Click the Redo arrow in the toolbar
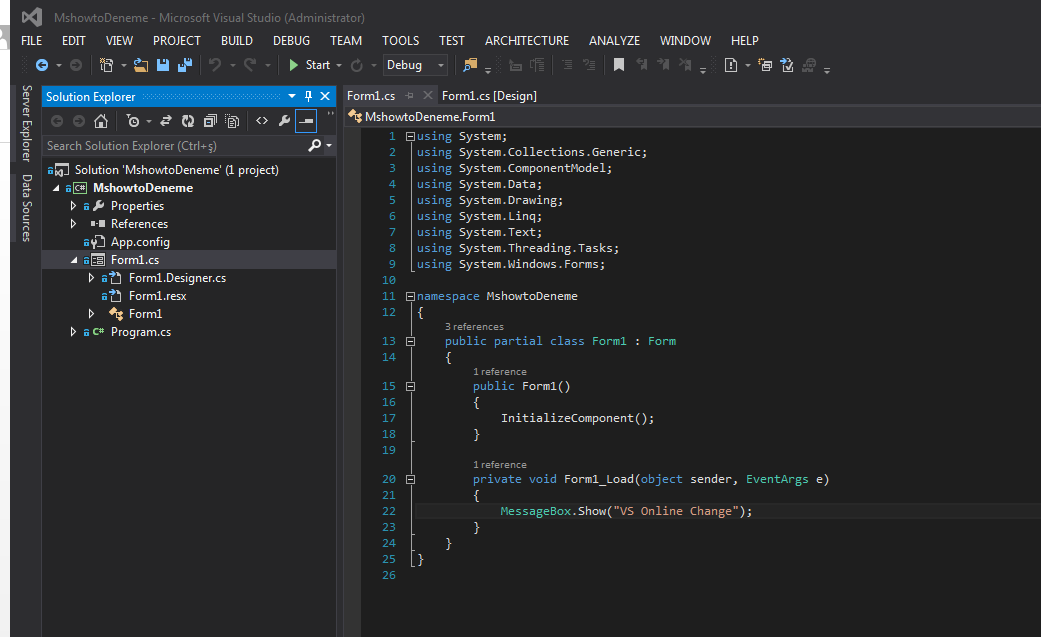This screenshot has width=1041, height=637. click(250, 65)
